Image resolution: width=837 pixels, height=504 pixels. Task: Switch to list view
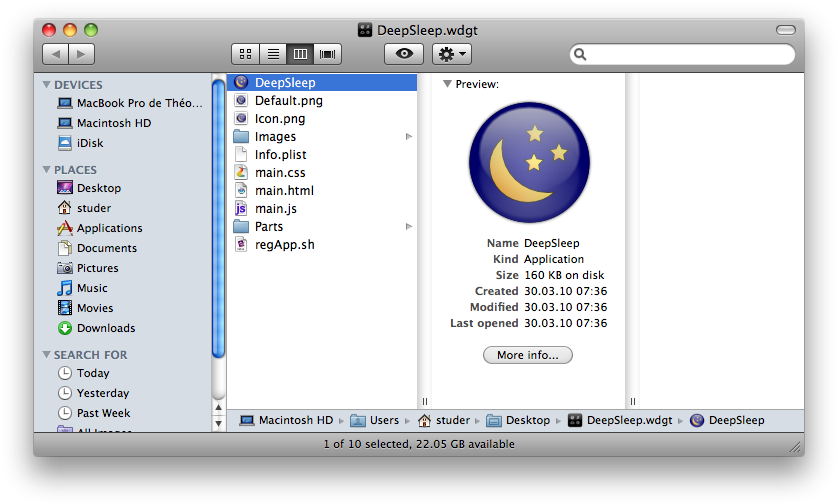click(272, 54)
